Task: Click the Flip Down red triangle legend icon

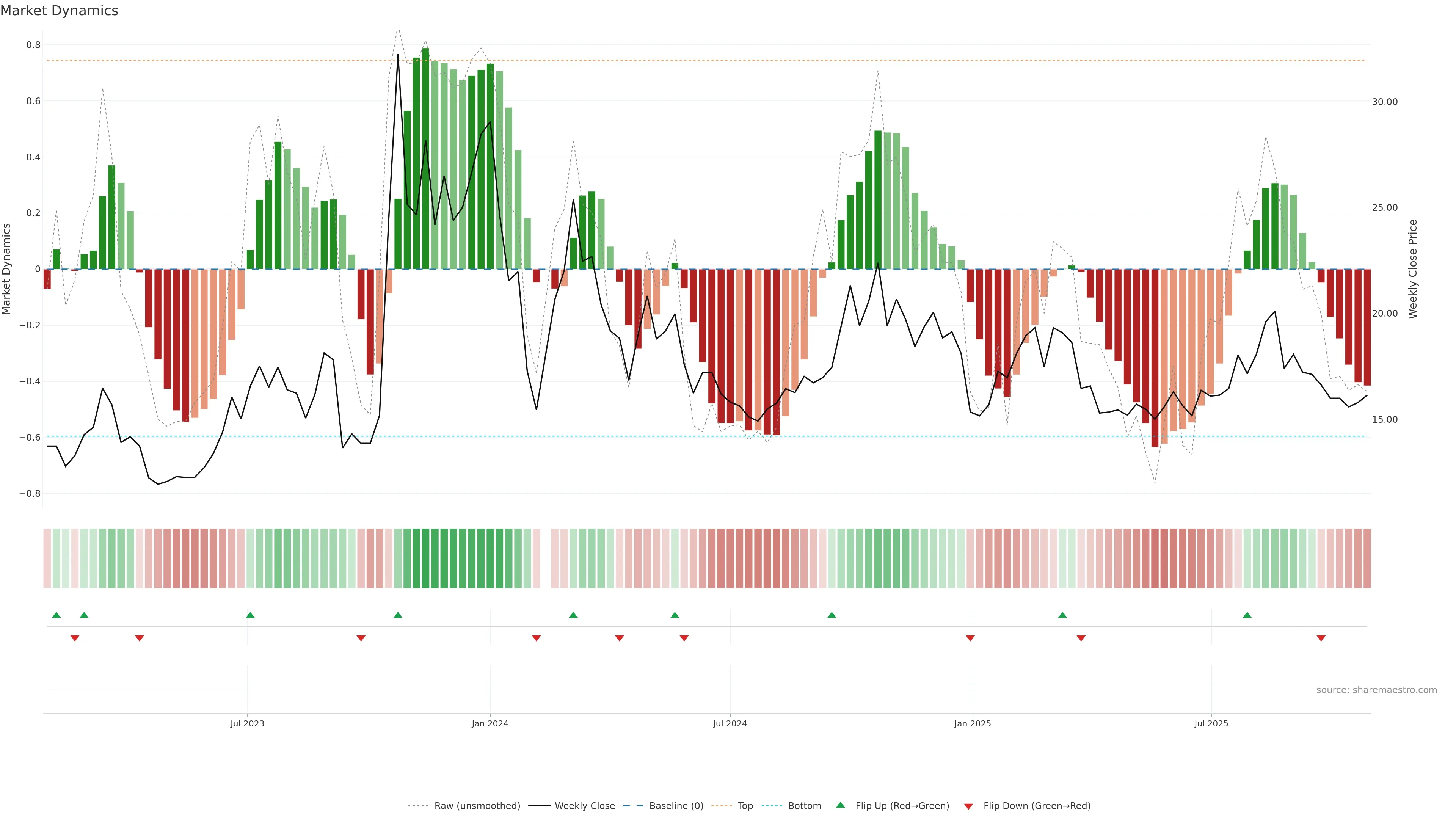Action: [968, 806]
